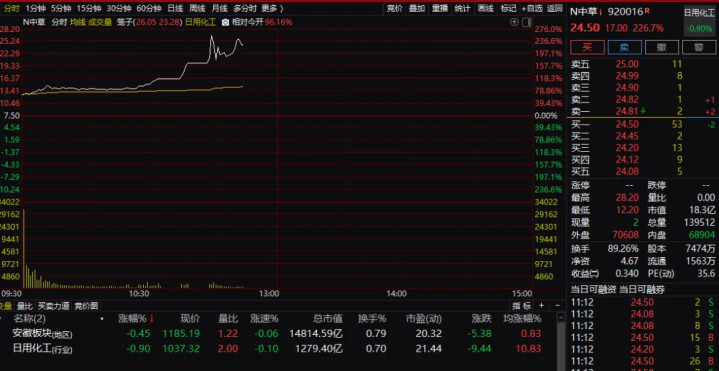
Task: Click the red R marker after 920016
Action: coord(647,10)
